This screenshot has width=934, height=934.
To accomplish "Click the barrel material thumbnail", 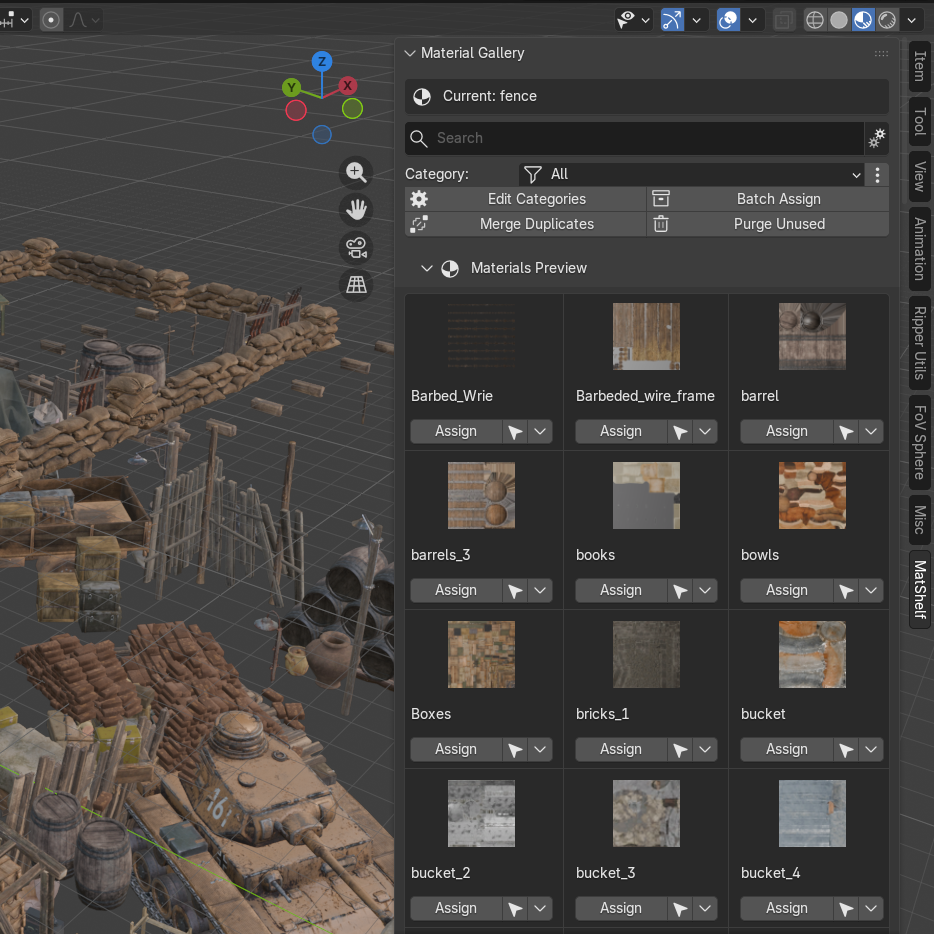I will click(812, 337).
